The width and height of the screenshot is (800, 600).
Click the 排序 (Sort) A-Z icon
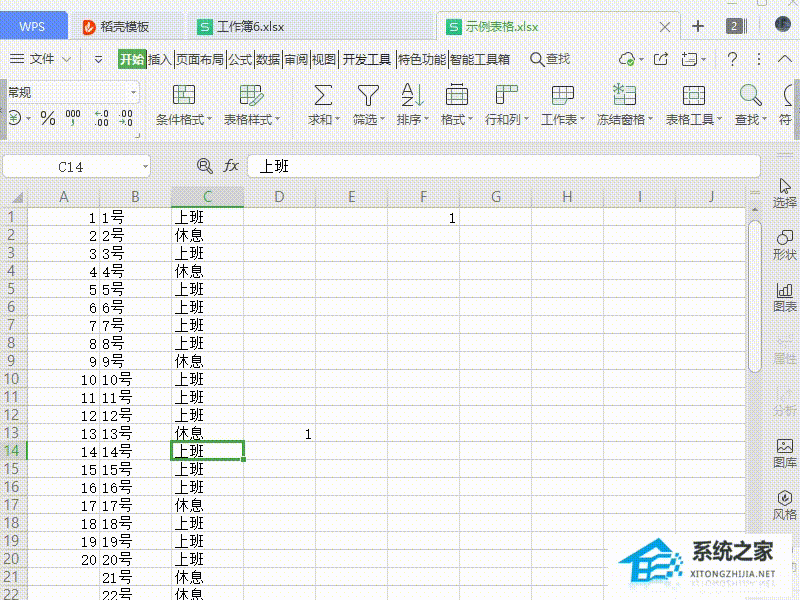[412, 96]
